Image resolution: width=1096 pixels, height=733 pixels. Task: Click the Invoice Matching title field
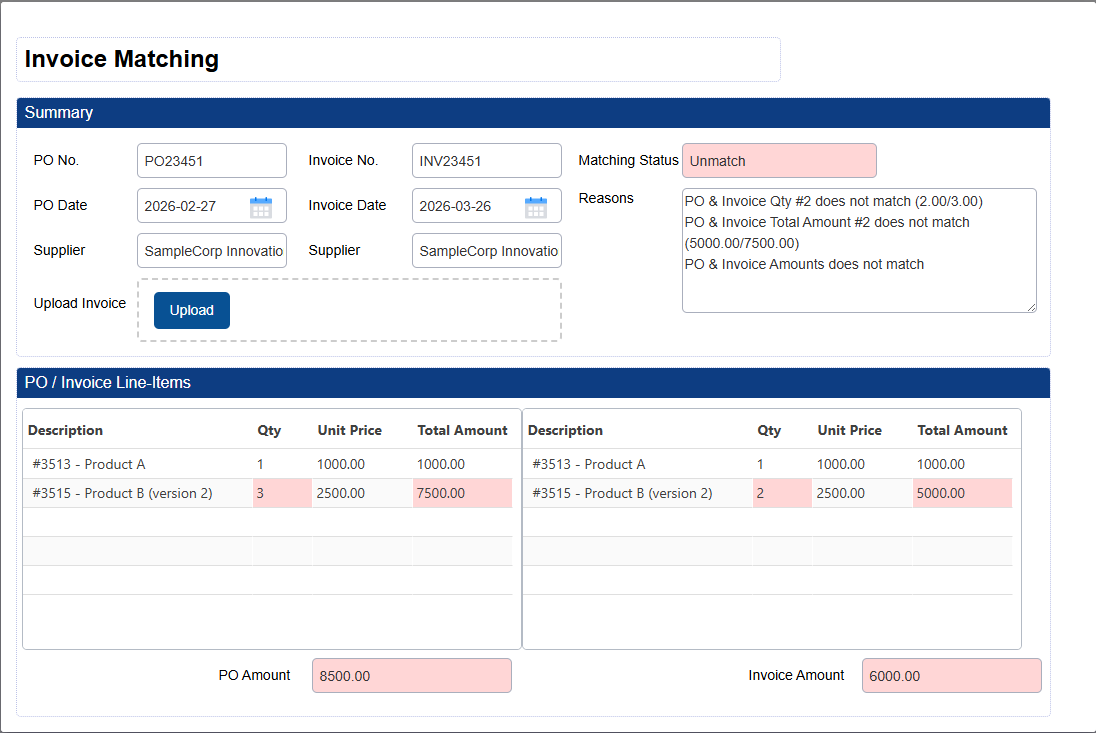(398, 59)
